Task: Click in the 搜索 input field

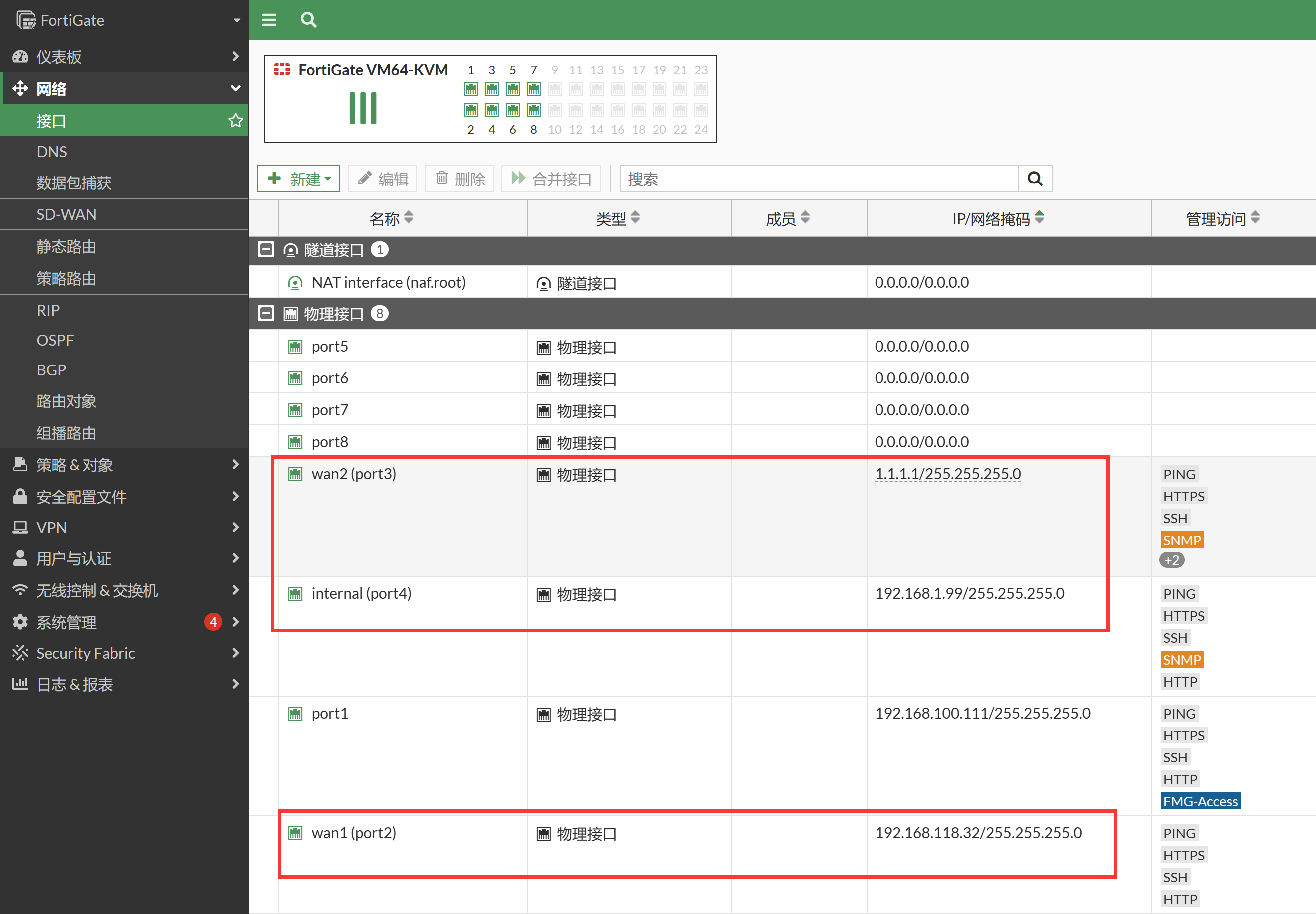Action: [x=818, y=179]
